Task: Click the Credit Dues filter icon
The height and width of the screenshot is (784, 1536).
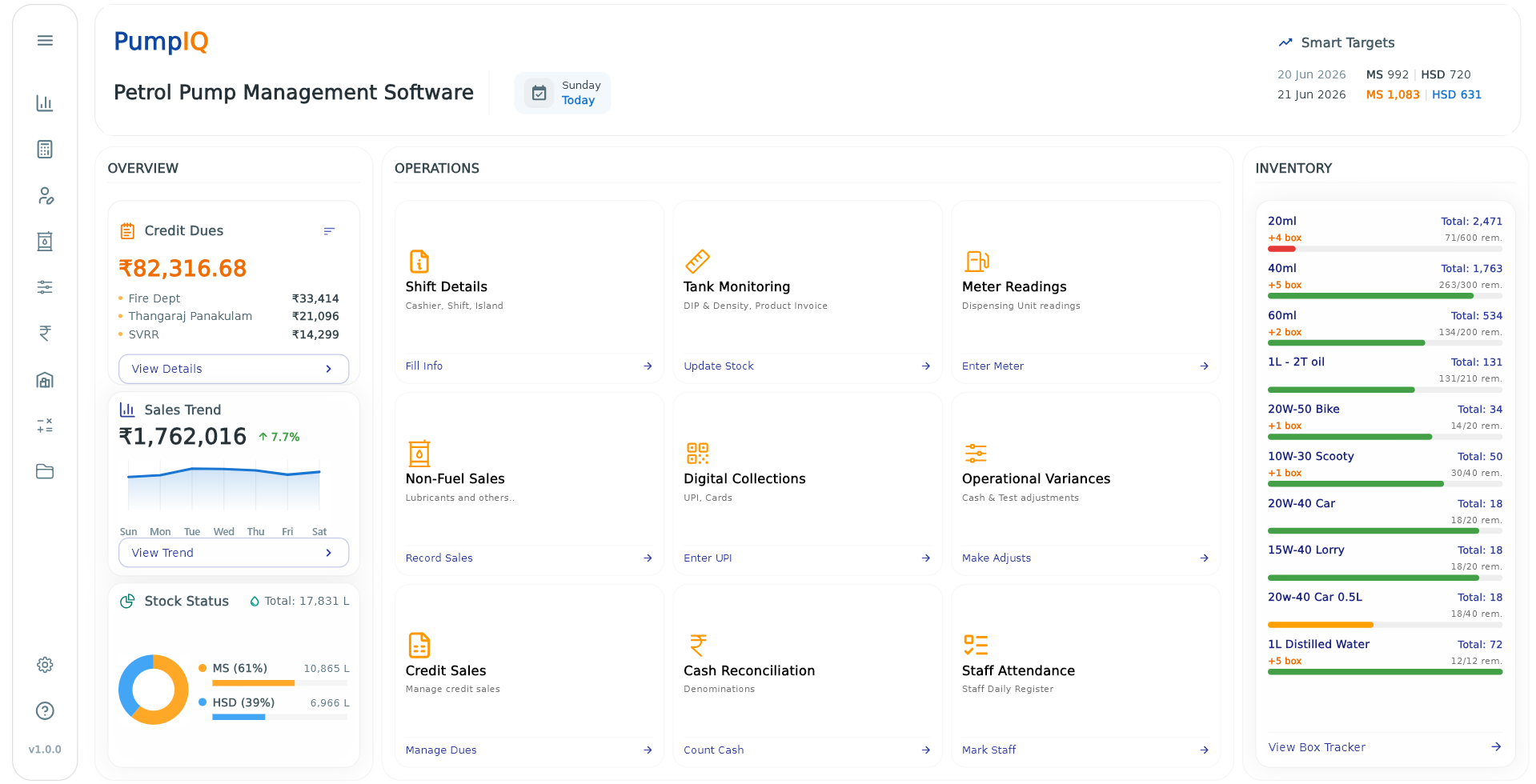Action: coord(329,231)
